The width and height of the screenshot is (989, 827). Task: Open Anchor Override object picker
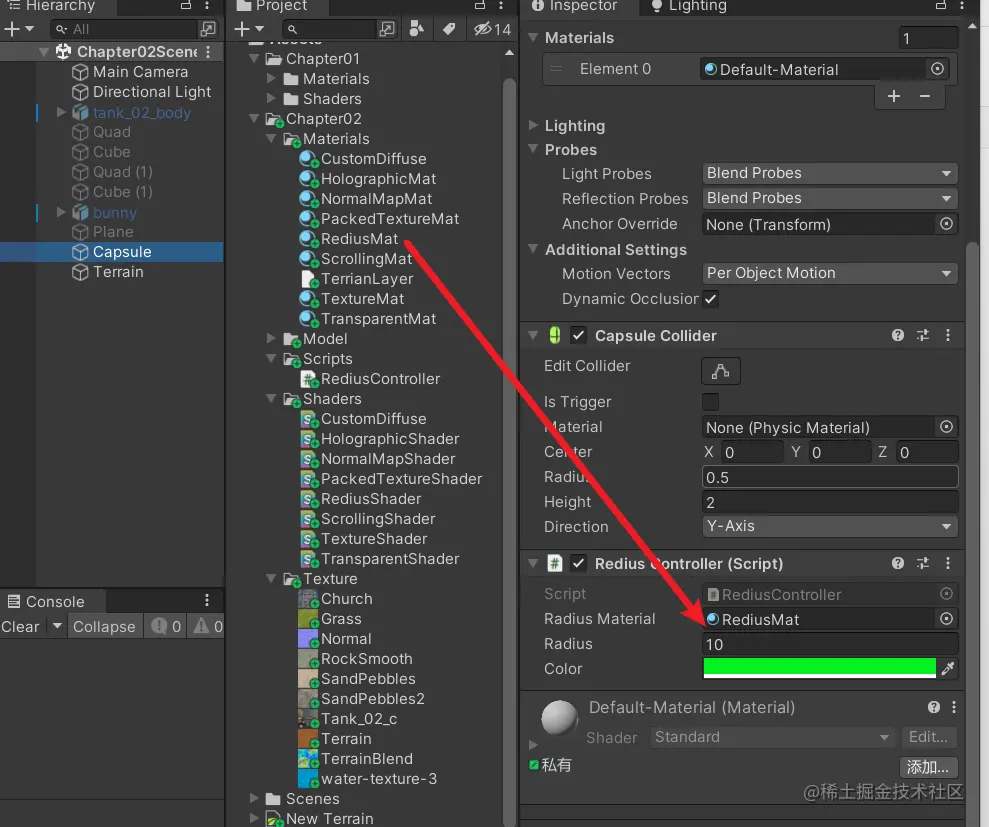[x=946, y=224]
